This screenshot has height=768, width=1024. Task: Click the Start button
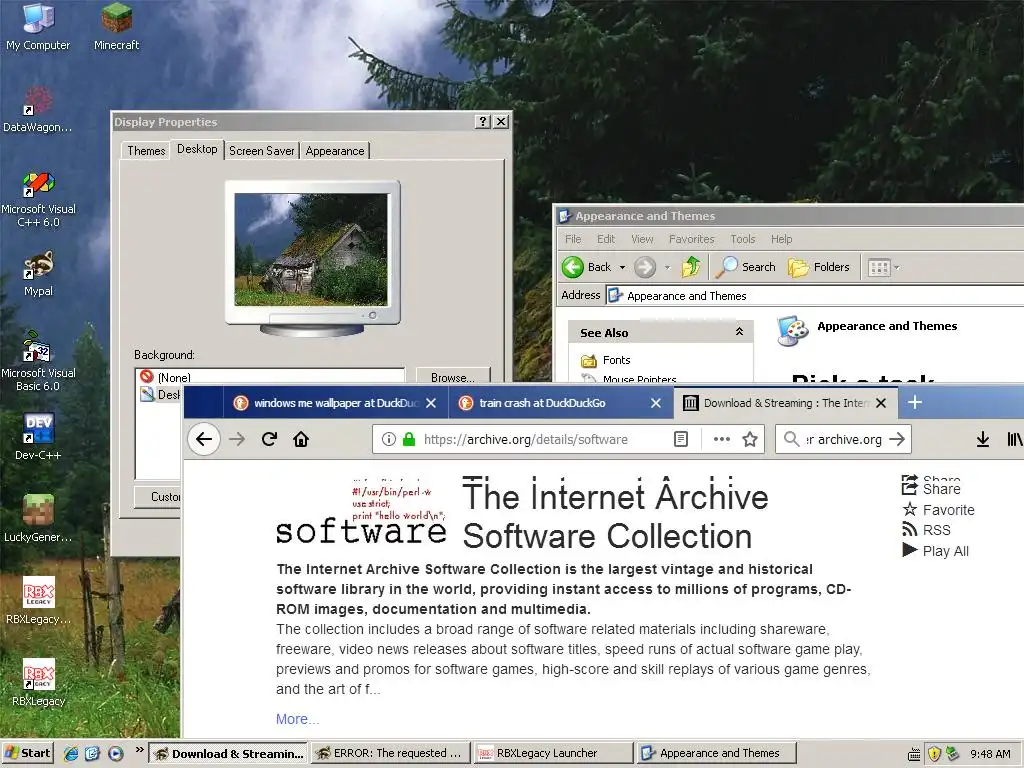click(27, 753)
